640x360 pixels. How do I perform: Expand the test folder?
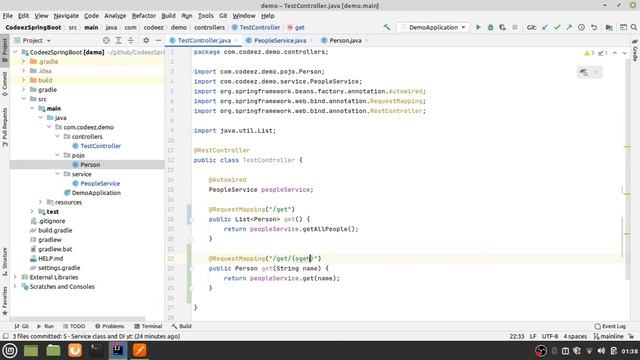(x=32, y=211)
